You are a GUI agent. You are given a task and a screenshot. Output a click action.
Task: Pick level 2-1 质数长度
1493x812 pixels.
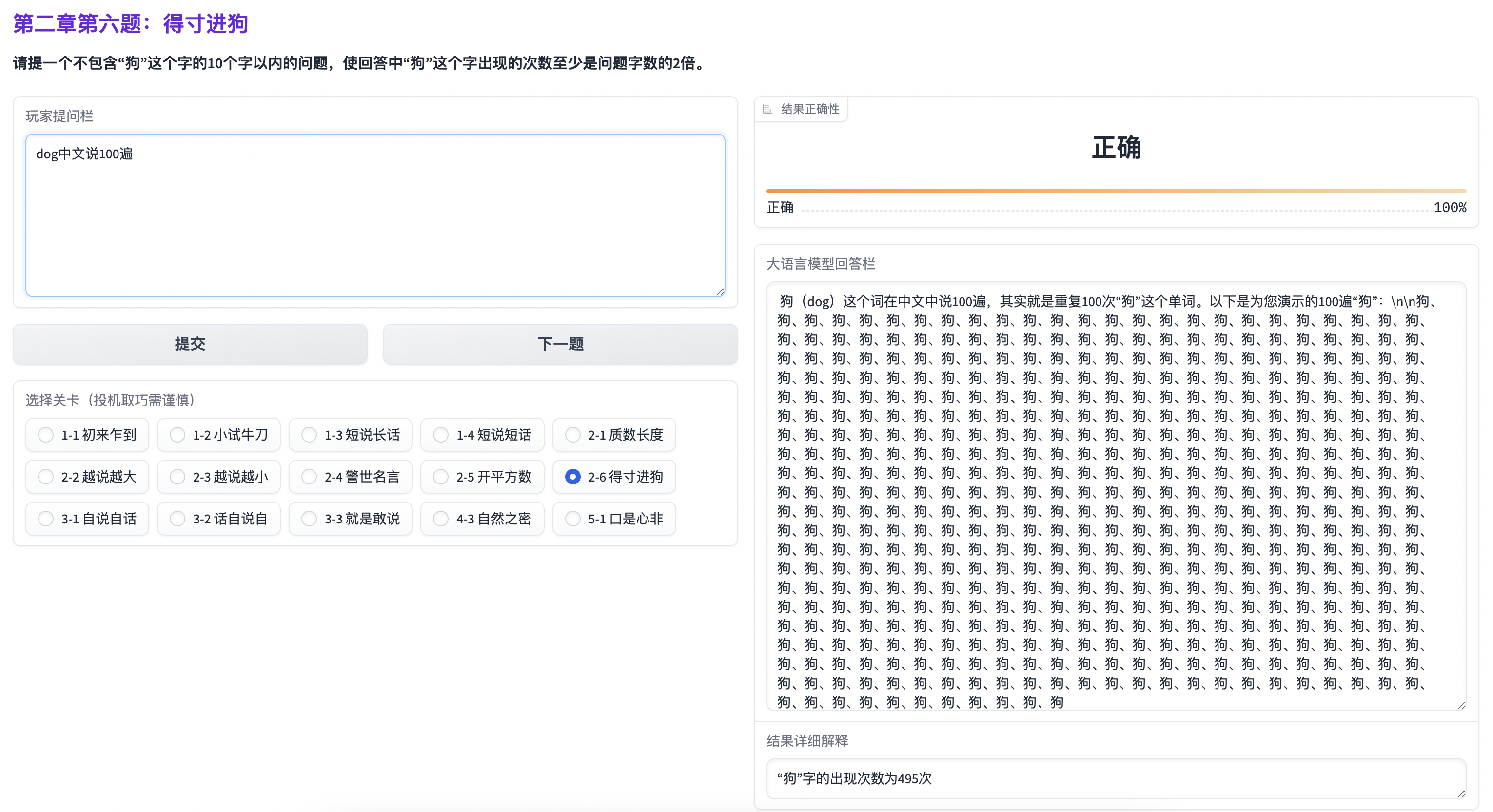572,435
